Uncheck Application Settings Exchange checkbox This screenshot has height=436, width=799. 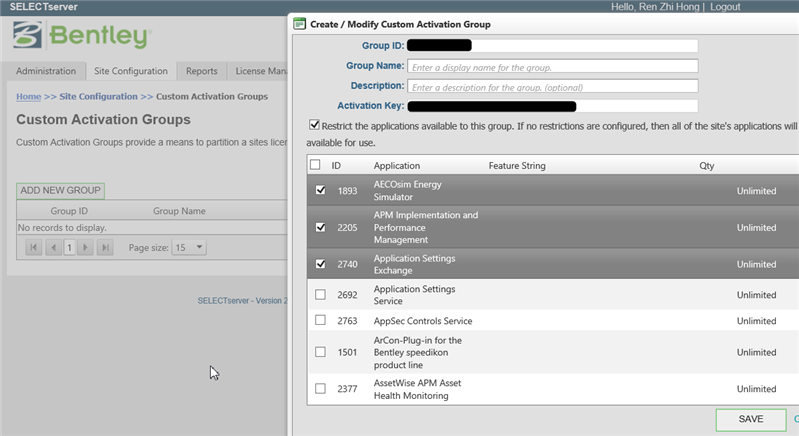click(x=320, y=265)
